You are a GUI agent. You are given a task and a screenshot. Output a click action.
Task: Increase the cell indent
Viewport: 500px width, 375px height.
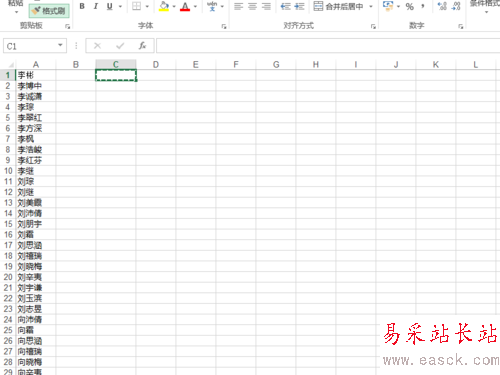[299, 6]
